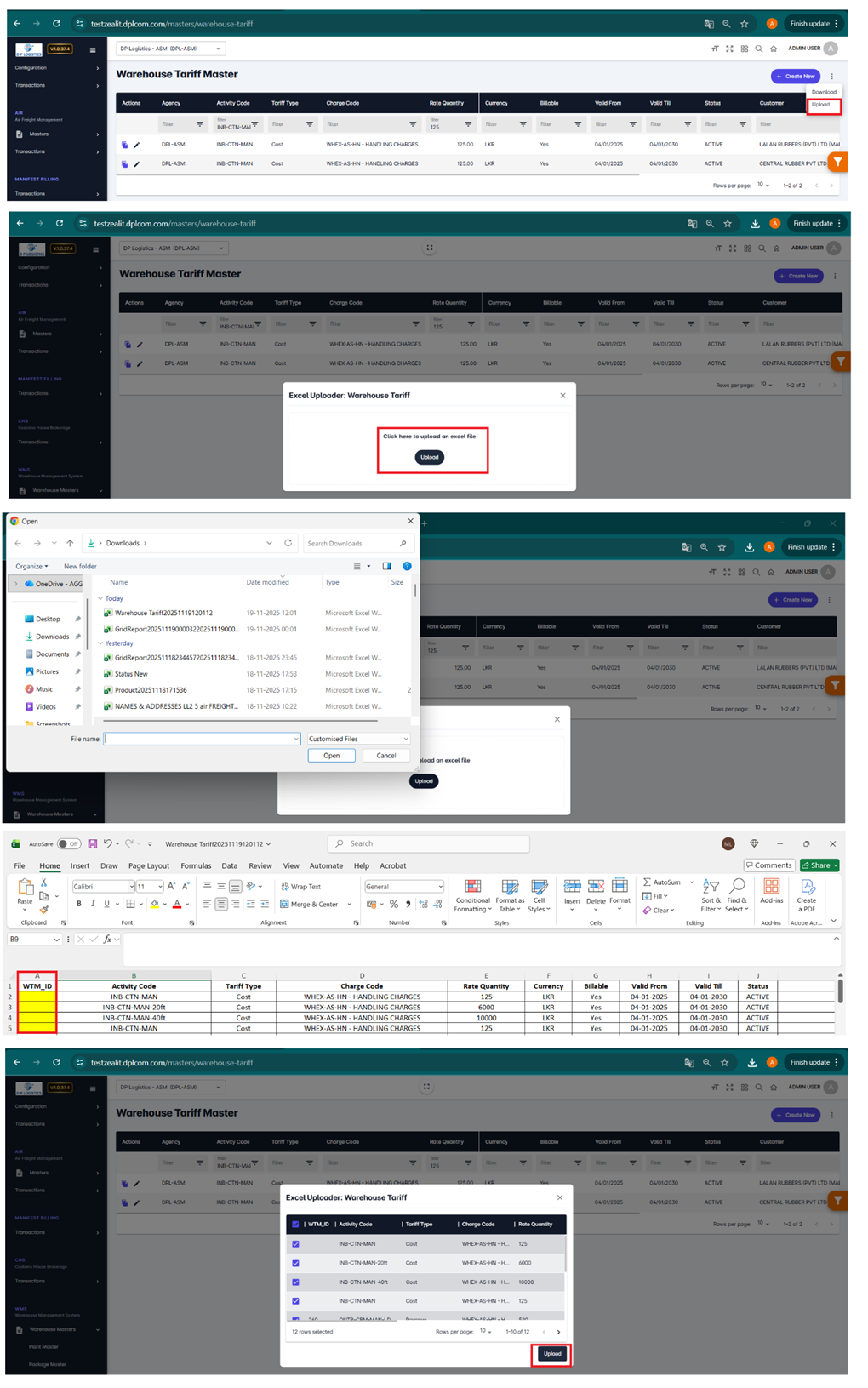Click the File name input field
Screen dimensions: 868x1388
coord(200,739)
